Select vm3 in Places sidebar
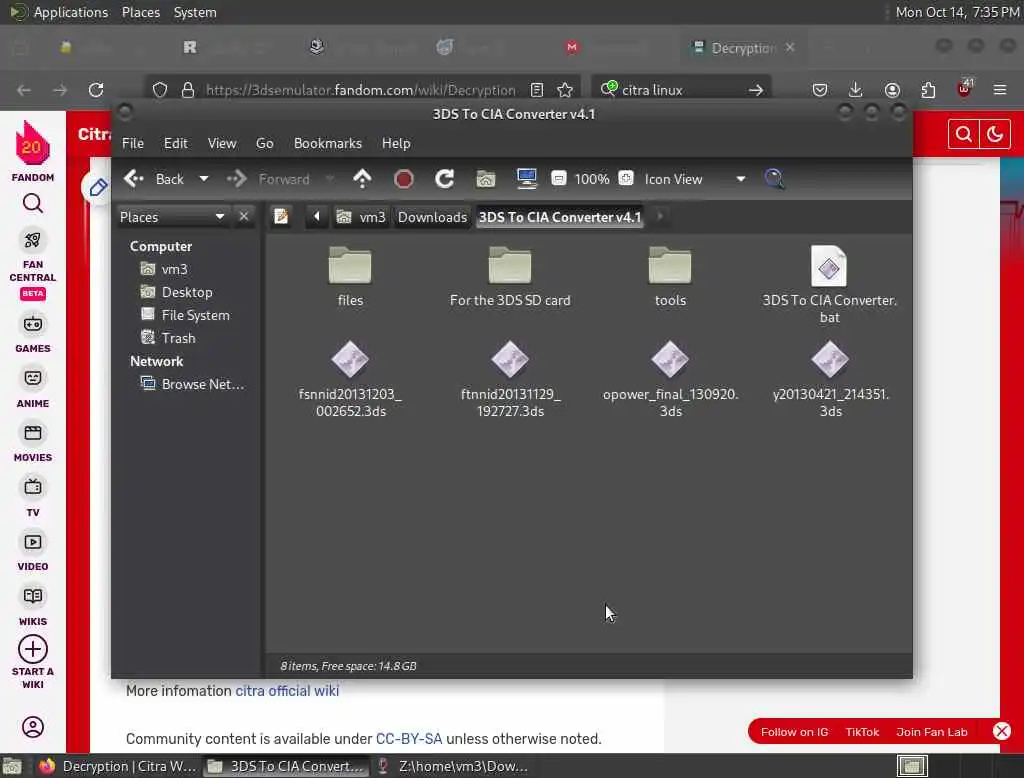Viewport: 1024px width, 778px height. (x=174, y=269)
